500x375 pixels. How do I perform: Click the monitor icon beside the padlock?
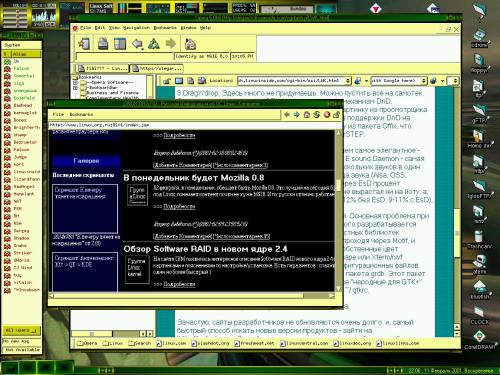179,81
